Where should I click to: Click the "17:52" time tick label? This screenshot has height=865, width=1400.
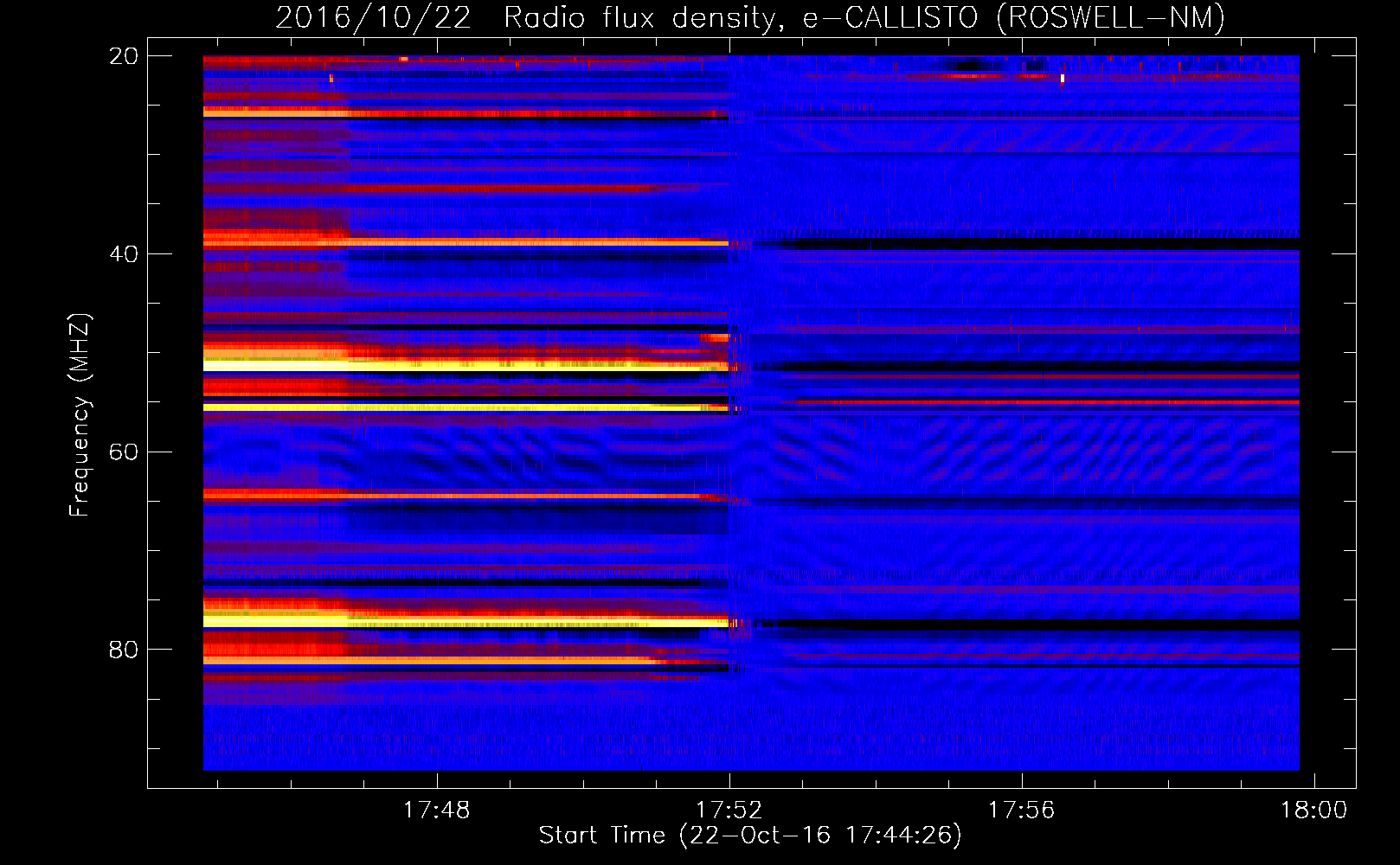(729, 810)
